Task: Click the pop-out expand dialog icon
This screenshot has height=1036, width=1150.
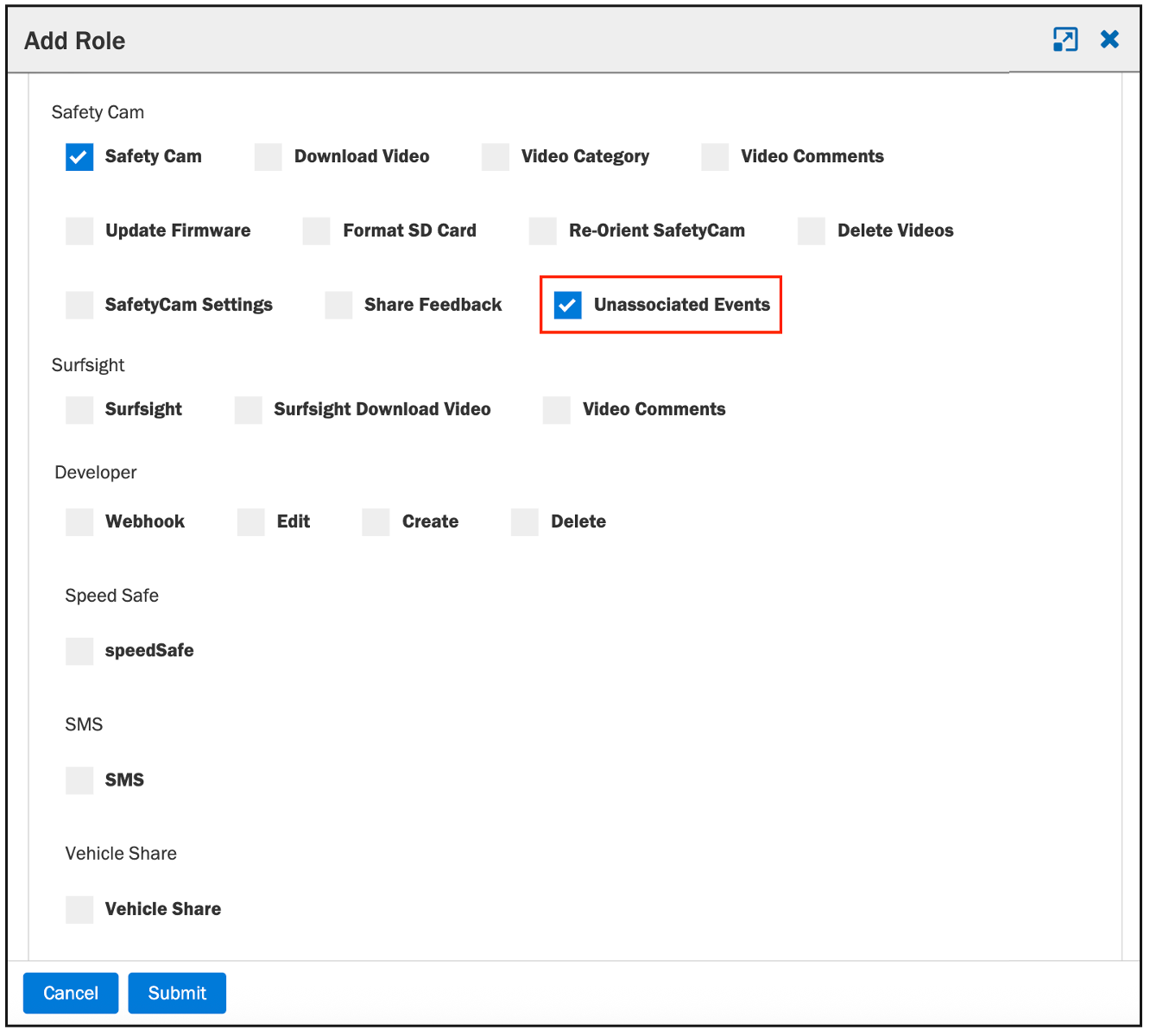Action: [1065, 40]
